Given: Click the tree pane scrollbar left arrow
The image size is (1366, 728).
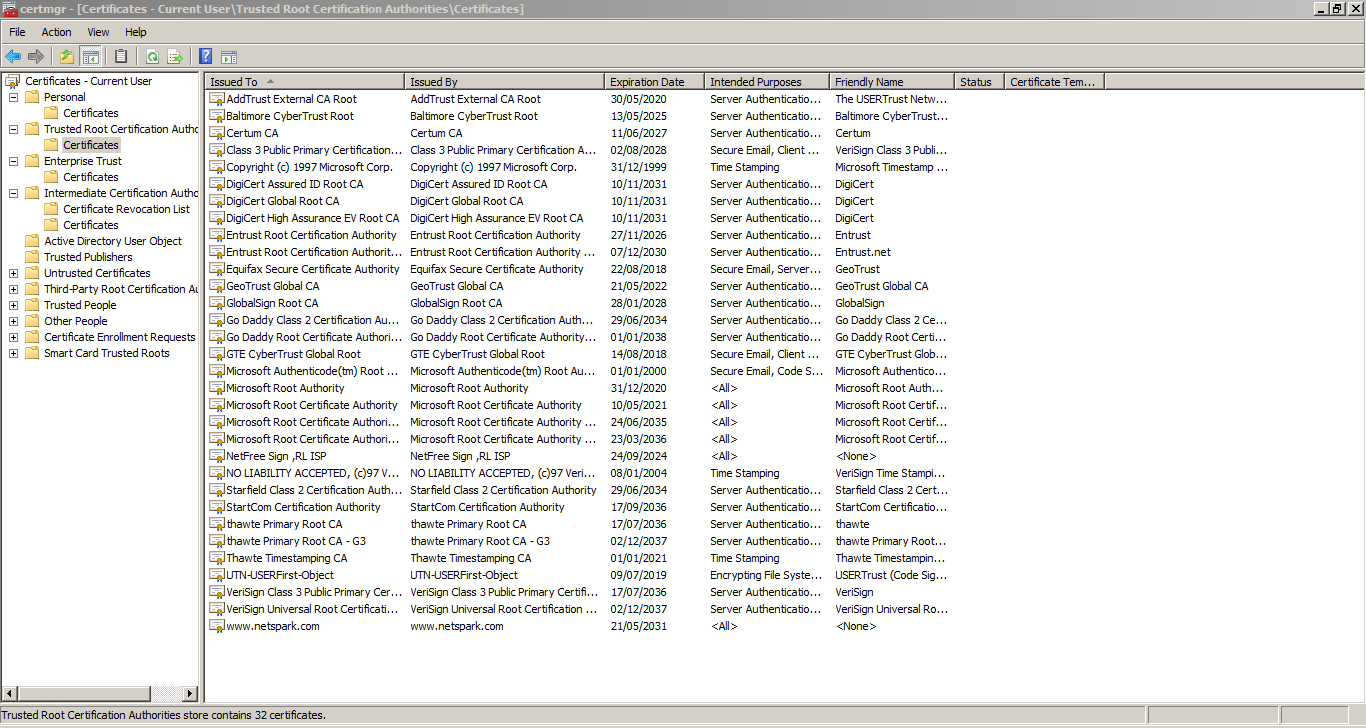Looking at the screenshot, I should (10, 693).
